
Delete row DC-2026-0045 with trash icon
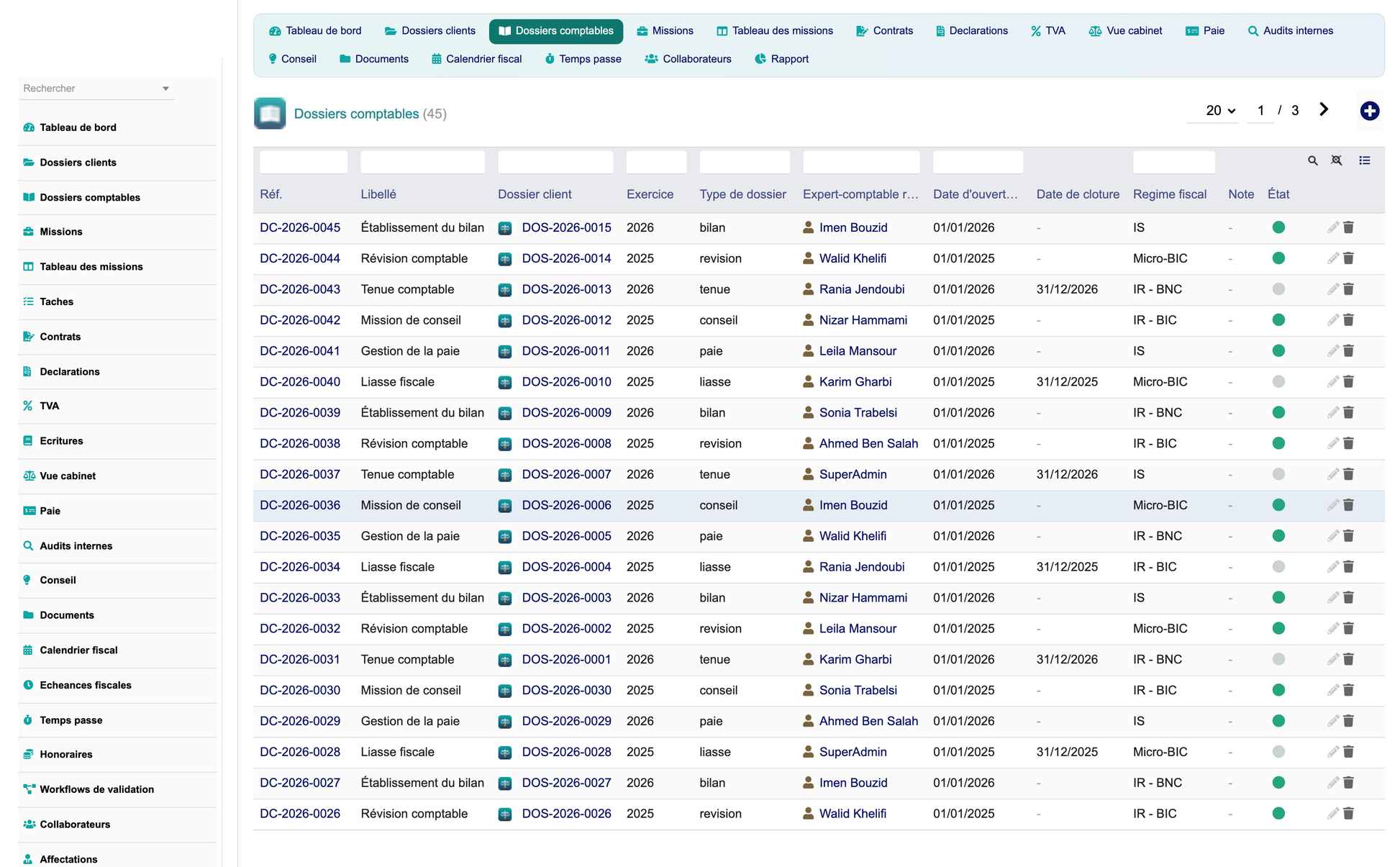pos(1348,227)
